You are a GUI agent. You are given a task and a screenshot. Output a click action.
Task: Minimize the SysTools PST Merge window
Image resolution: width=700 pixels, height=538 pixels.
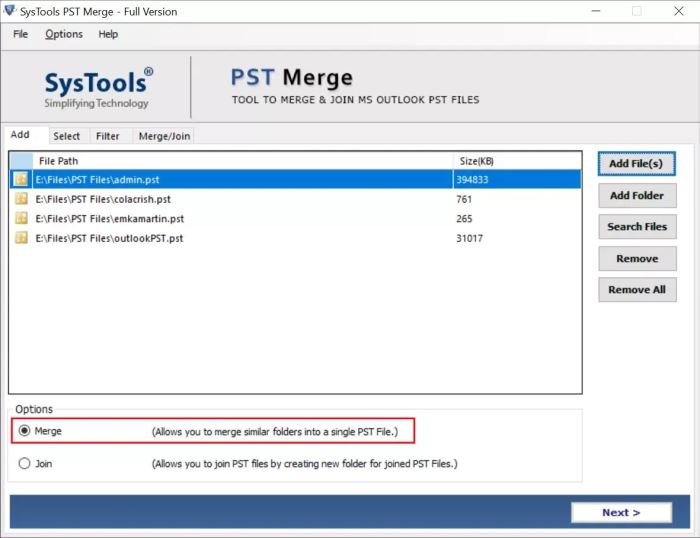point(596,11)
